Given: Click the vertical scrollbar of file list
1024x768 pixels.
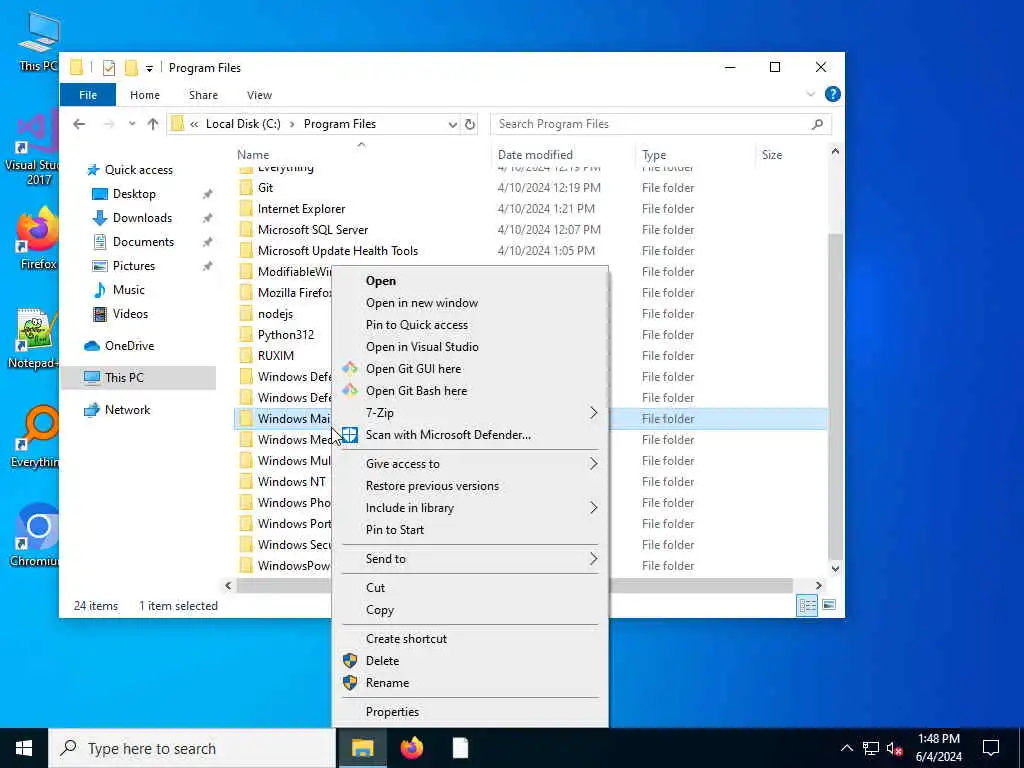Looking at the screenshot, I should [835, 396].
